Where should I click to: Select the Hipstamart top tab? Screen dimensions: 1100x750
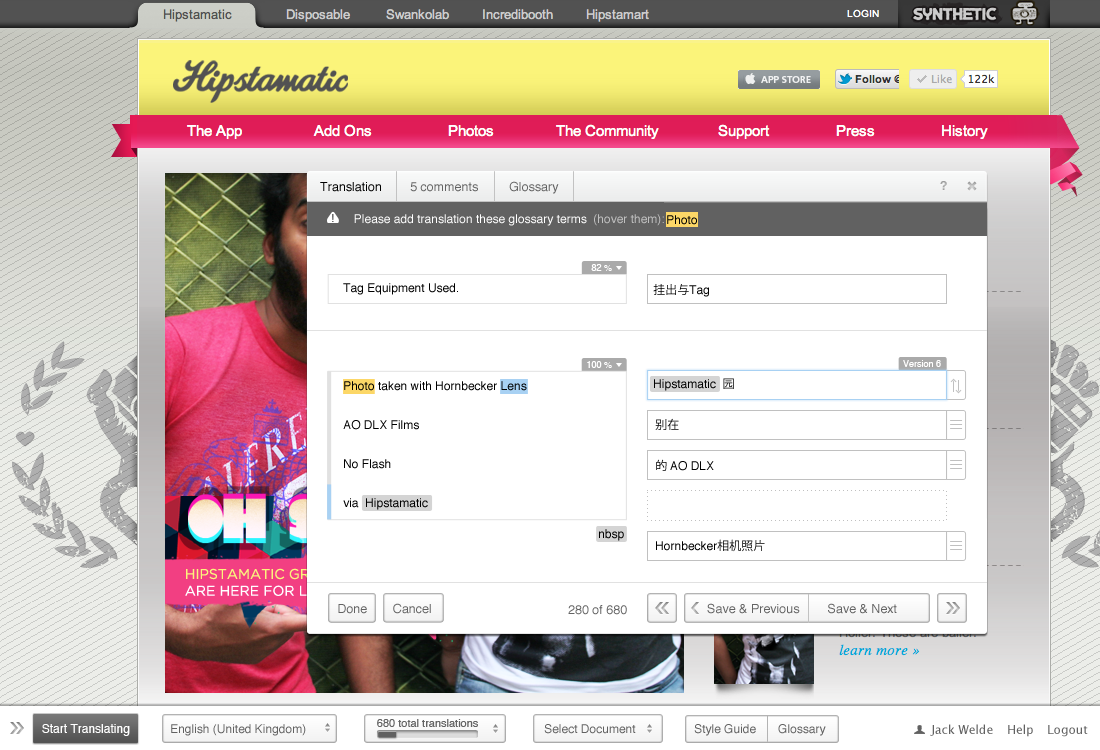617,14
